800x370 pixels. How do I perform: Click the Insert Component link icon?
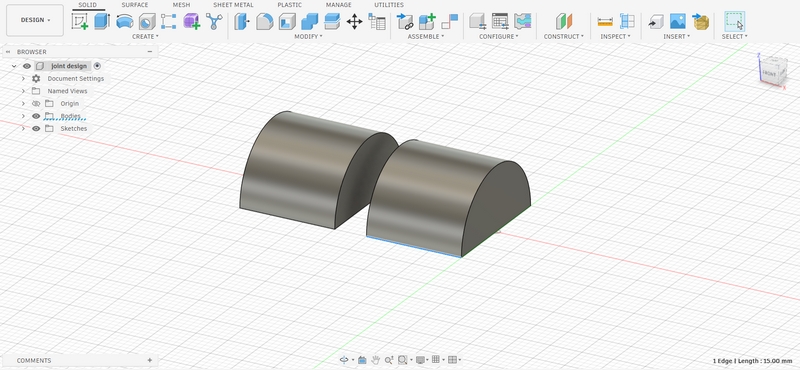click(x=405, y=21)
